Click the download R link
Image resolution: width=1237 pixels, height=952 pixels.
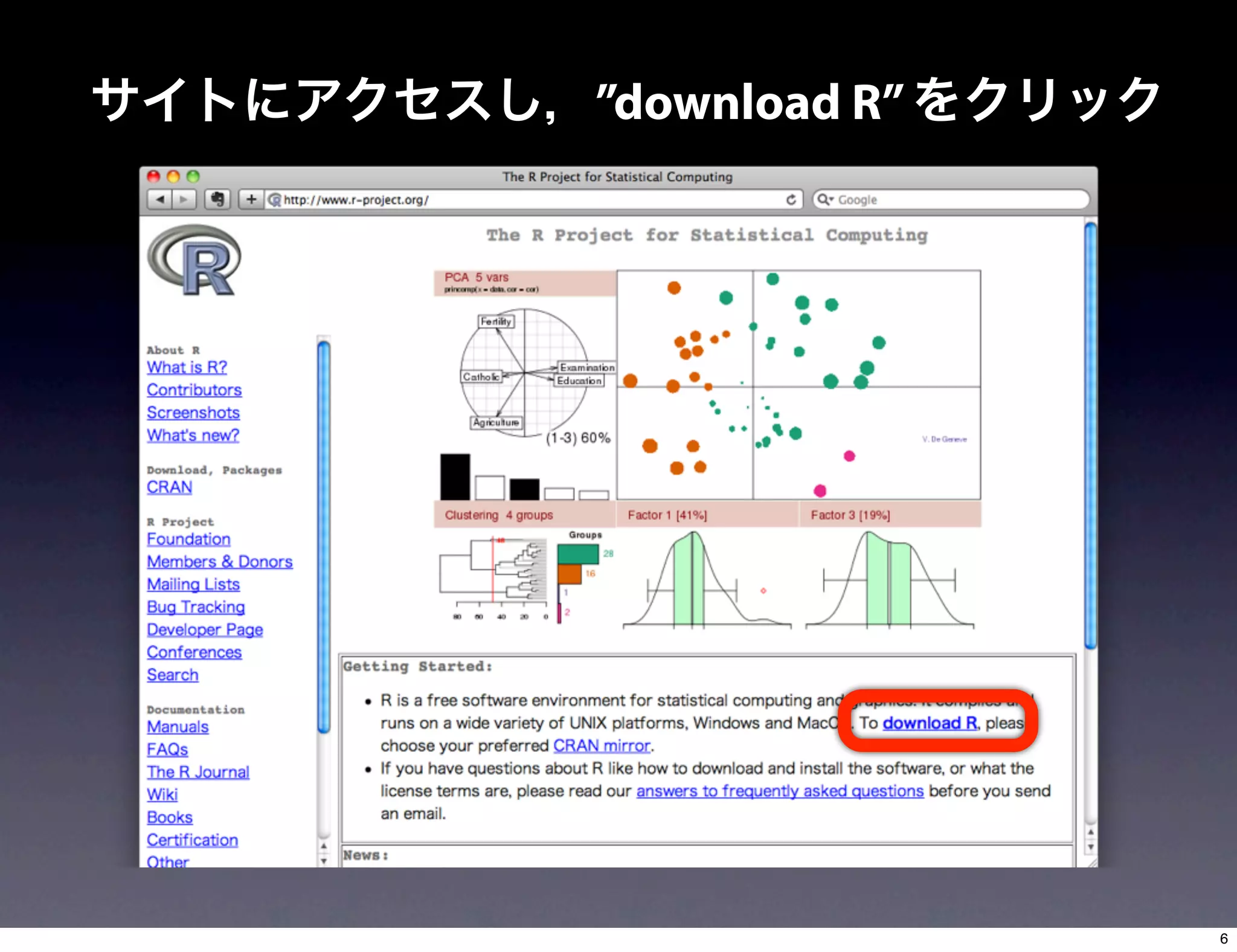click(x=930, y=723)
